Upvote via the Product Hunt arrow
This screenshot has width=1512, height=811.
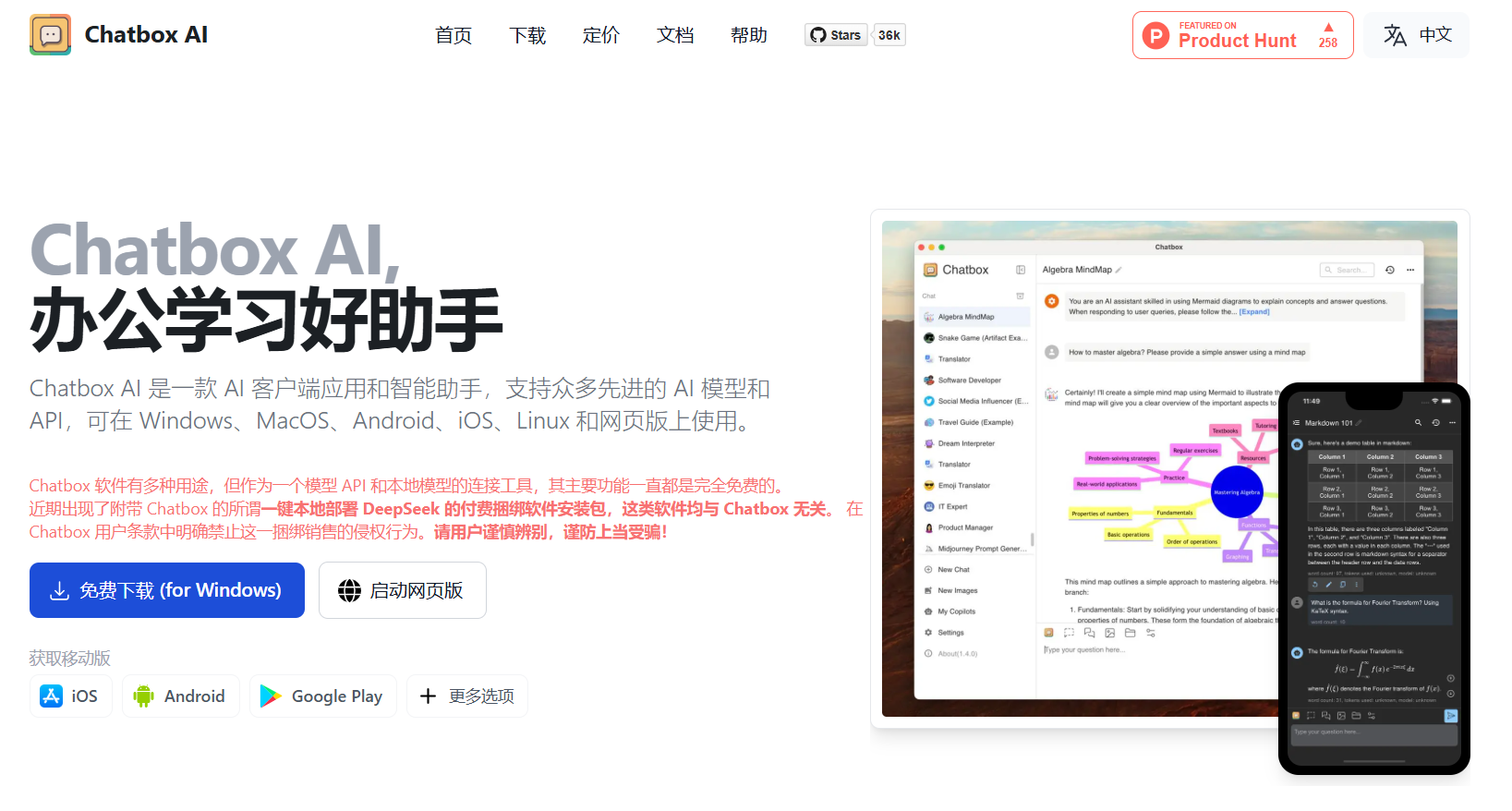pyautogui.click(x=1328, y=28)
